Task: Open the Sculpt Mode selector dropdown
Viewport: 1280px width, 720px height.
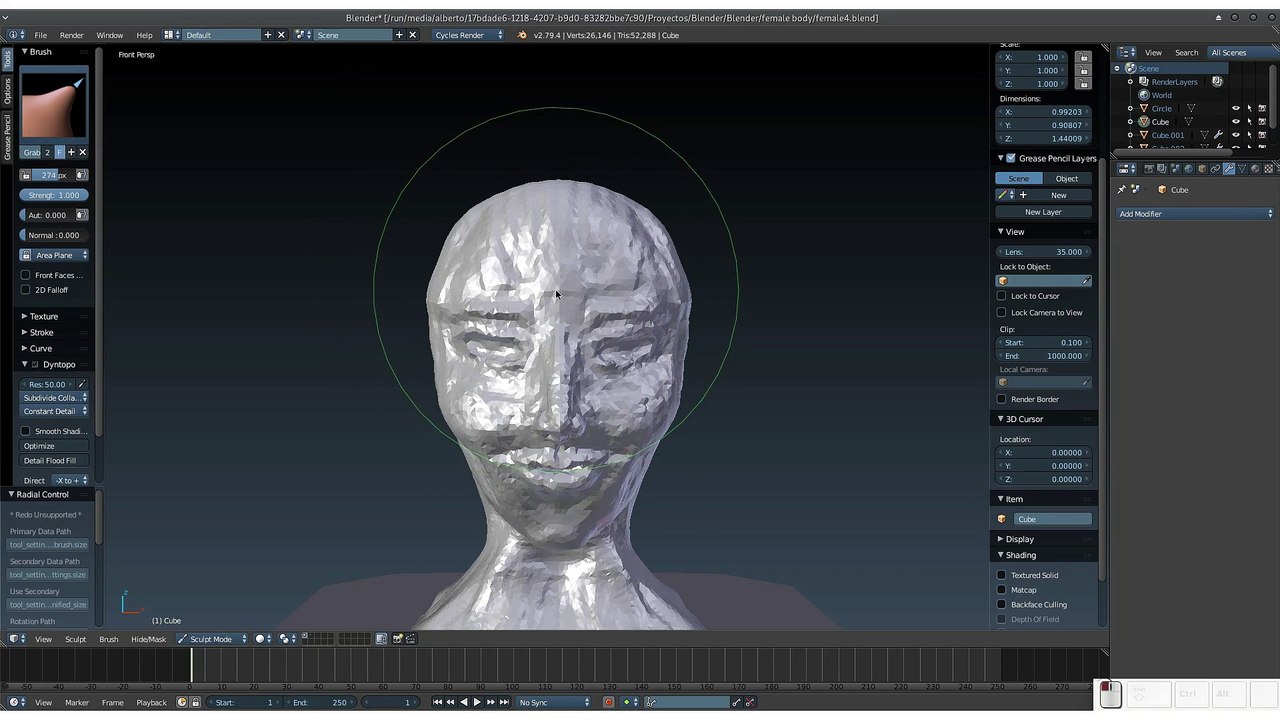Action: tap(212, 639)
